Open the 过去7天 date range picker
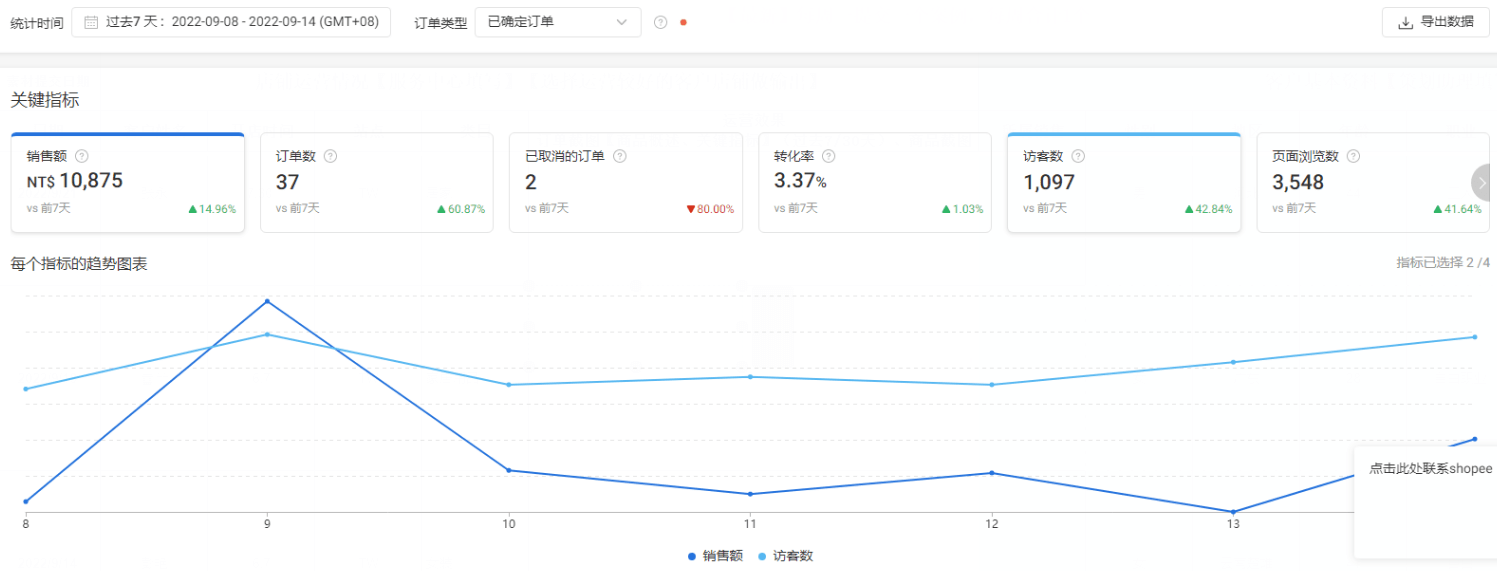Viewport: 1497px width, 571px height. (x=231, y=22)
